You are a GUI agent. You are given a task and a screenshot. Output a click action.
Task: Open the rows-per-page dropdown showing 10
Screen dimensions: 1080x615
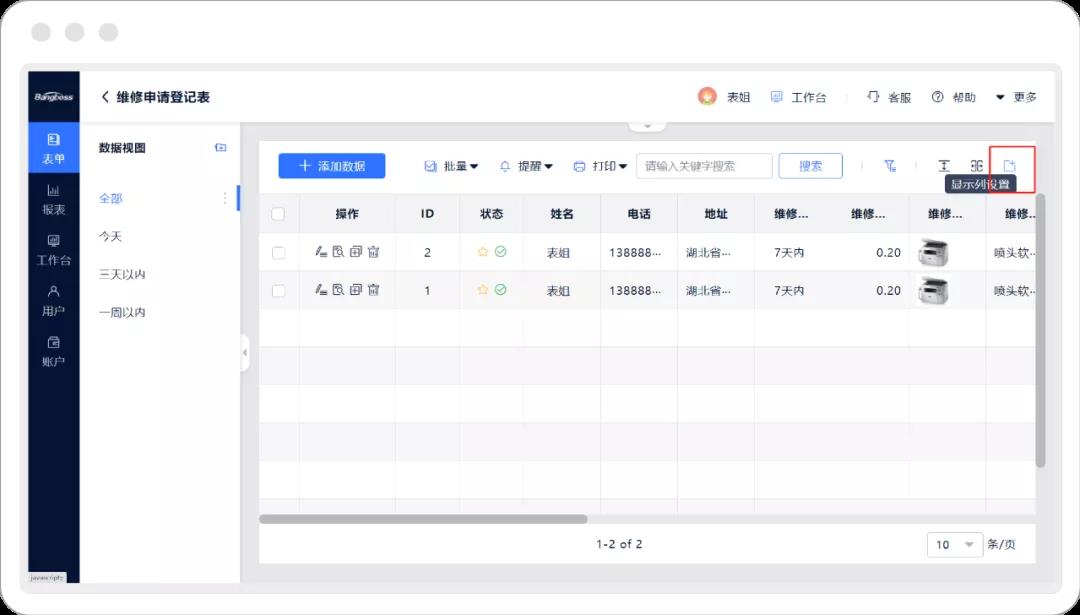(x=954, y=544)
